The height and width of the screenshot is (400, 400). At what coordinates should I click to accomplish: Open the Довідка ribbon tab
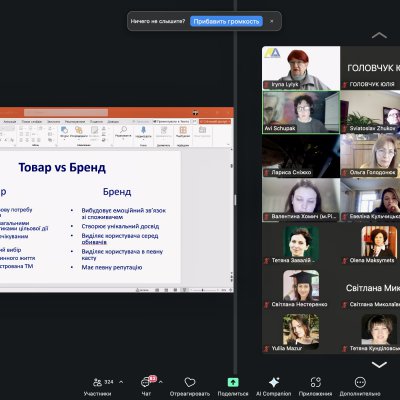click(113, 121)
